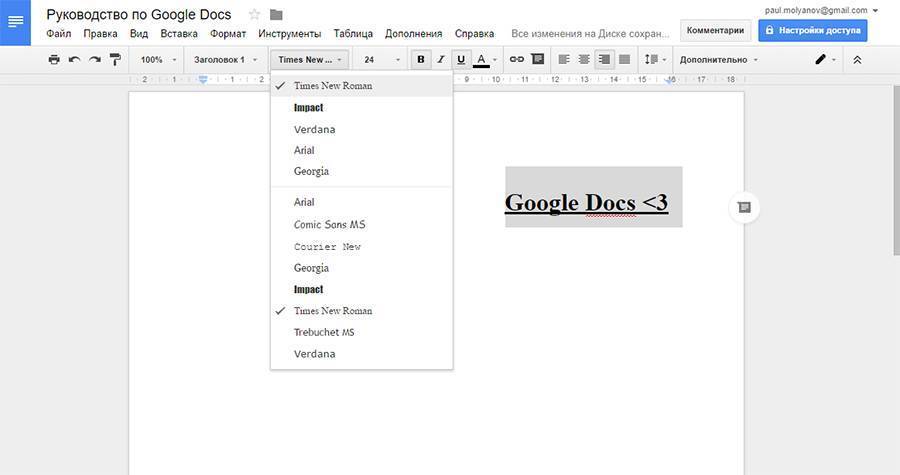
Task: Open the Дополнения menu
Action: [x=414, y=33]
